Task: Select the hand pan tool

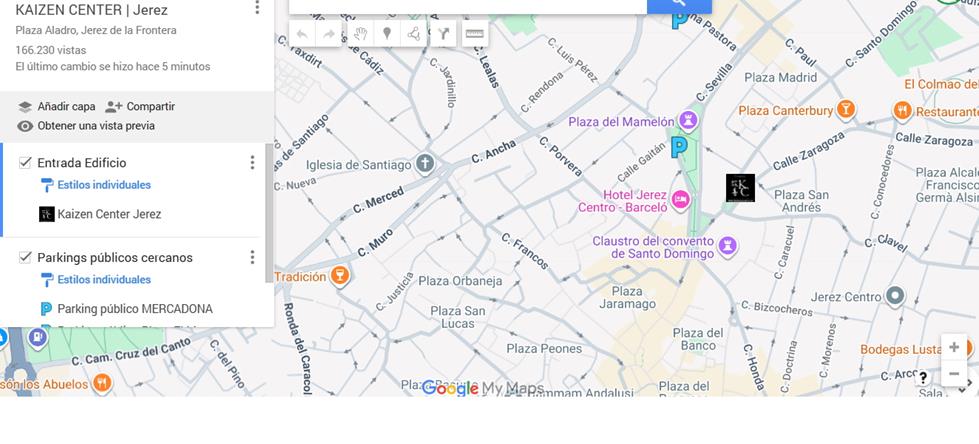Action: click(x=360, y=34)
